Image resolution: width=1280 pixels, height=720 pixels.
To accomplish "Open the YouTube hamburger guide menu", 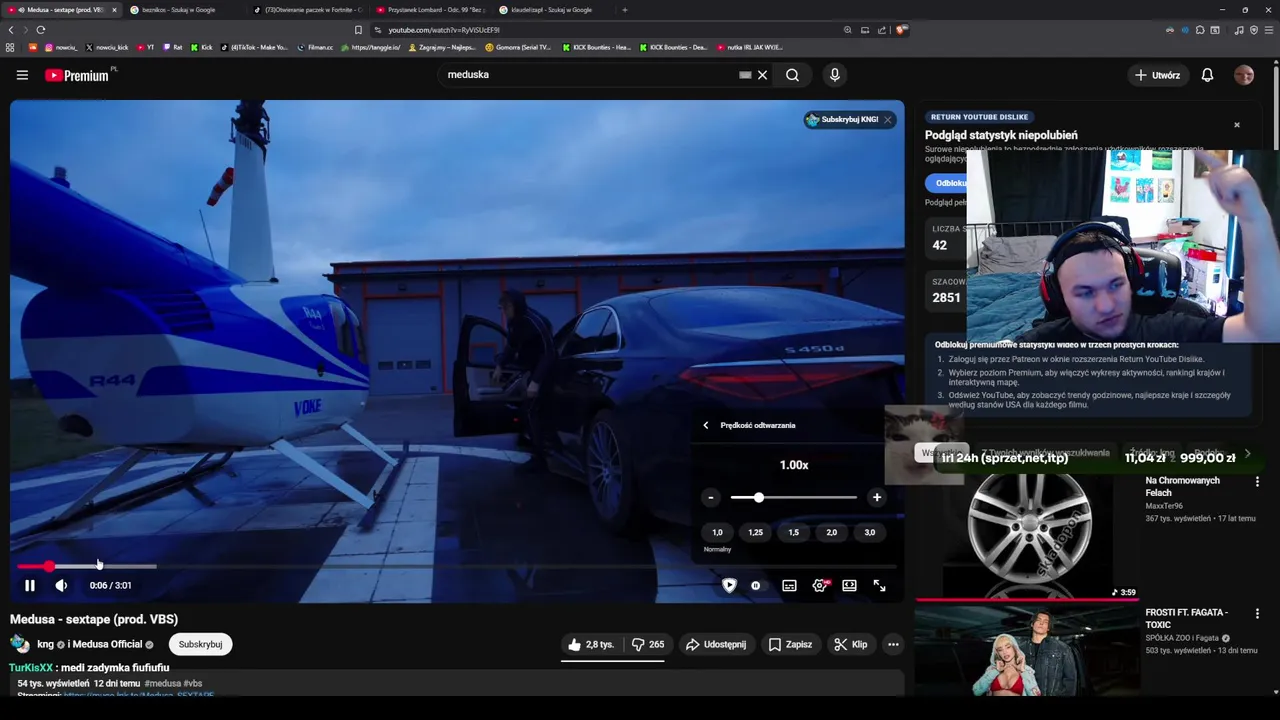I will 22,75.
